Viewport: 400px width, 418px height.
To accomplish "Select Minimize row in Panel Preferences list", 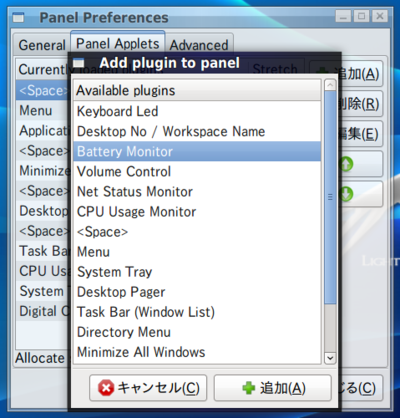I will [43, 171].
